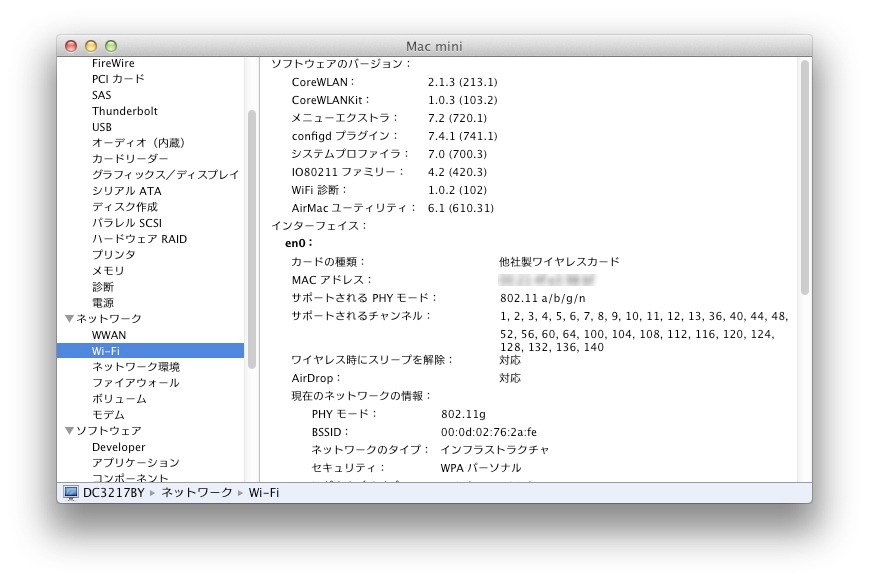Click the en0 interface heading
This screenshot has width=869, height=582.
(x=299, y=243)
